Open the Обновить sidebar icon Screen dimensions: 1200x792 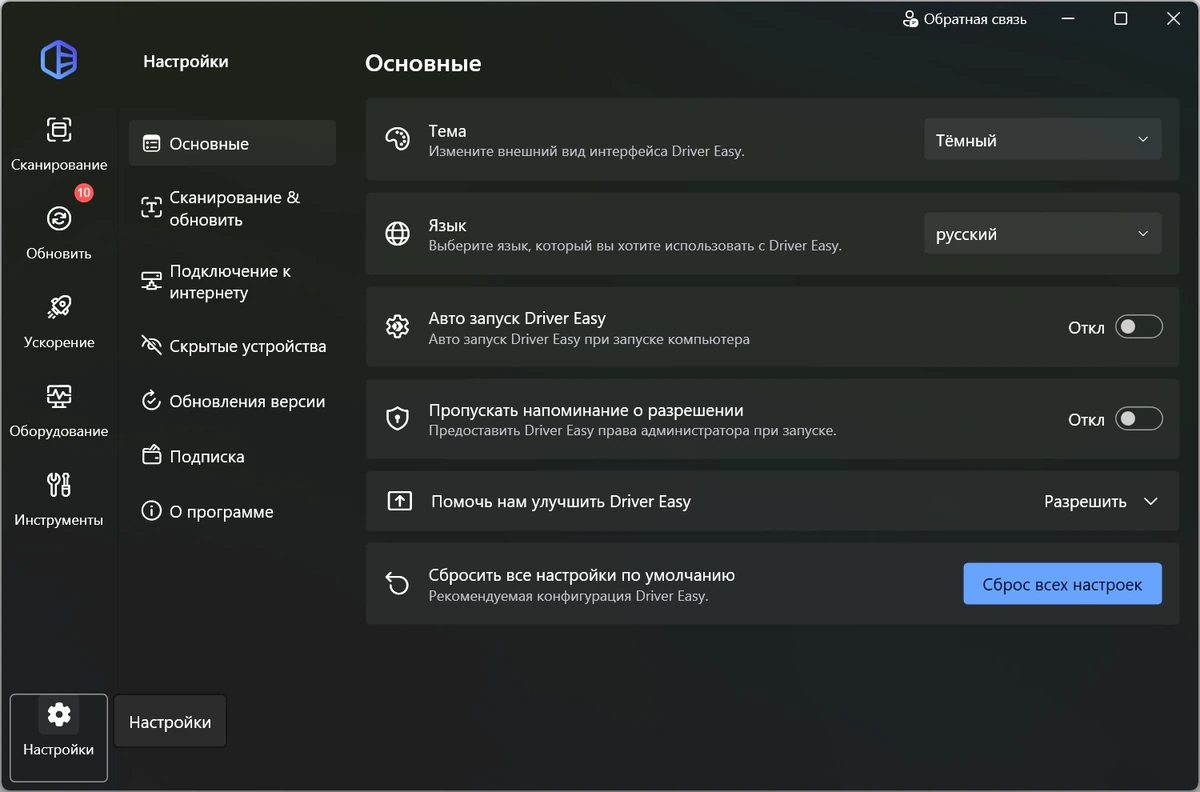tap(59, 219)
